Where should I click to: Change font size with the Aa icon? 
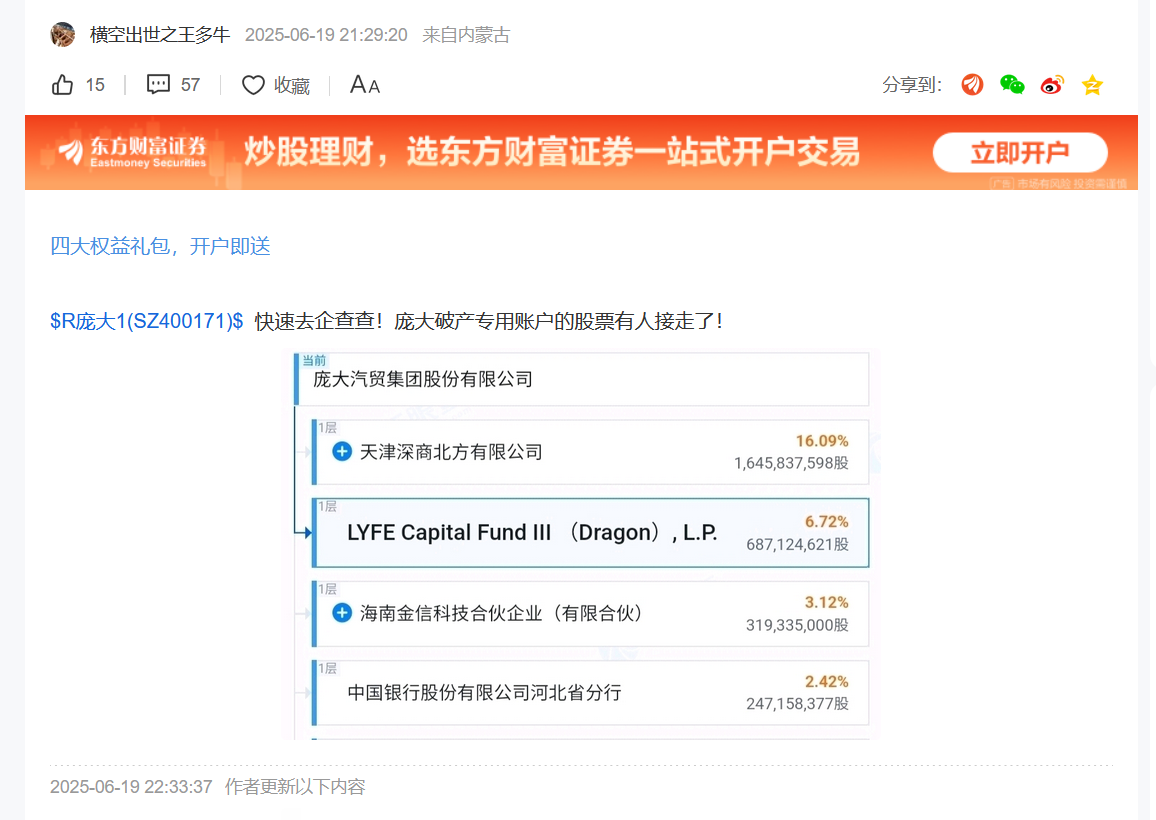coord(364,85)
